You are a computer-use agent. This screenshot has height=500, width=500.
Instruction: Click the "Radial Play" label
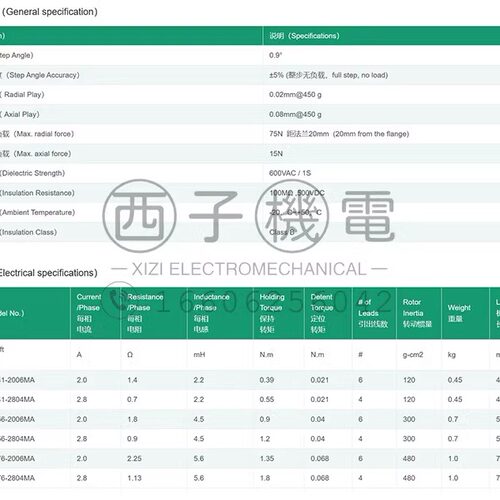tap(24, 95)
